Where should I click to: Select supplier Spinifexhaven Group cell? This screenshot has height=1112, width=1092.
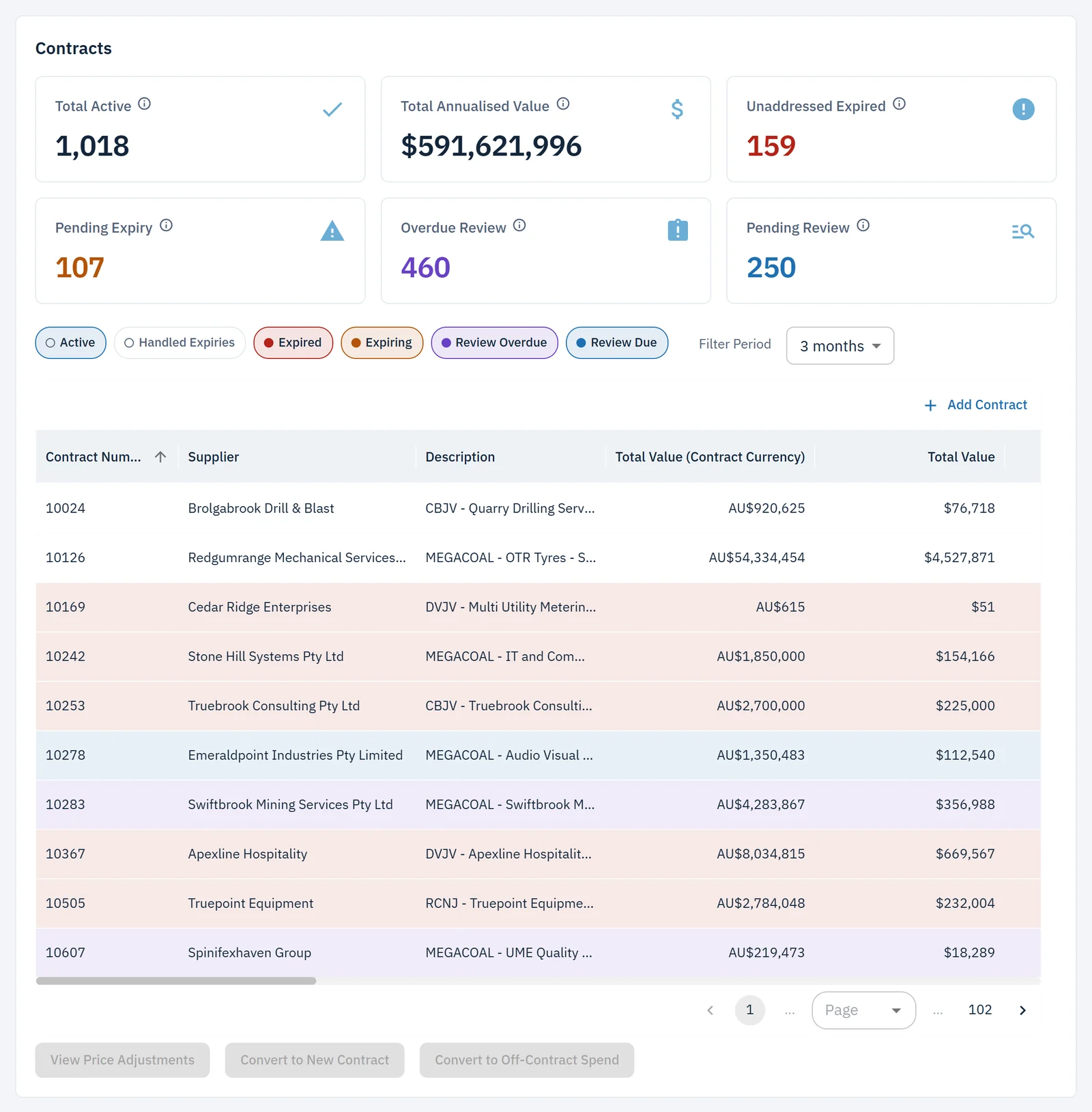click(x=250, y=953)
